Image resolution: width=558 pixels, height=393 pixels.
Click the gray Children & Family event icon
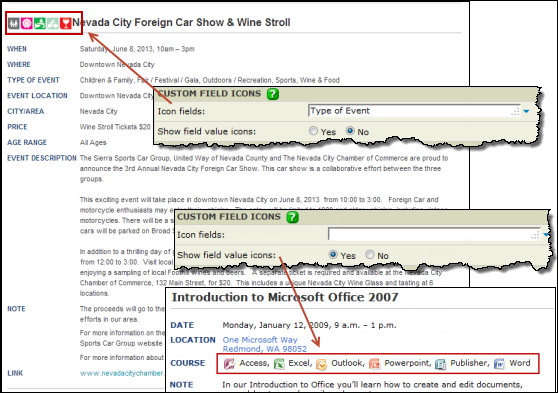[14, 23]
